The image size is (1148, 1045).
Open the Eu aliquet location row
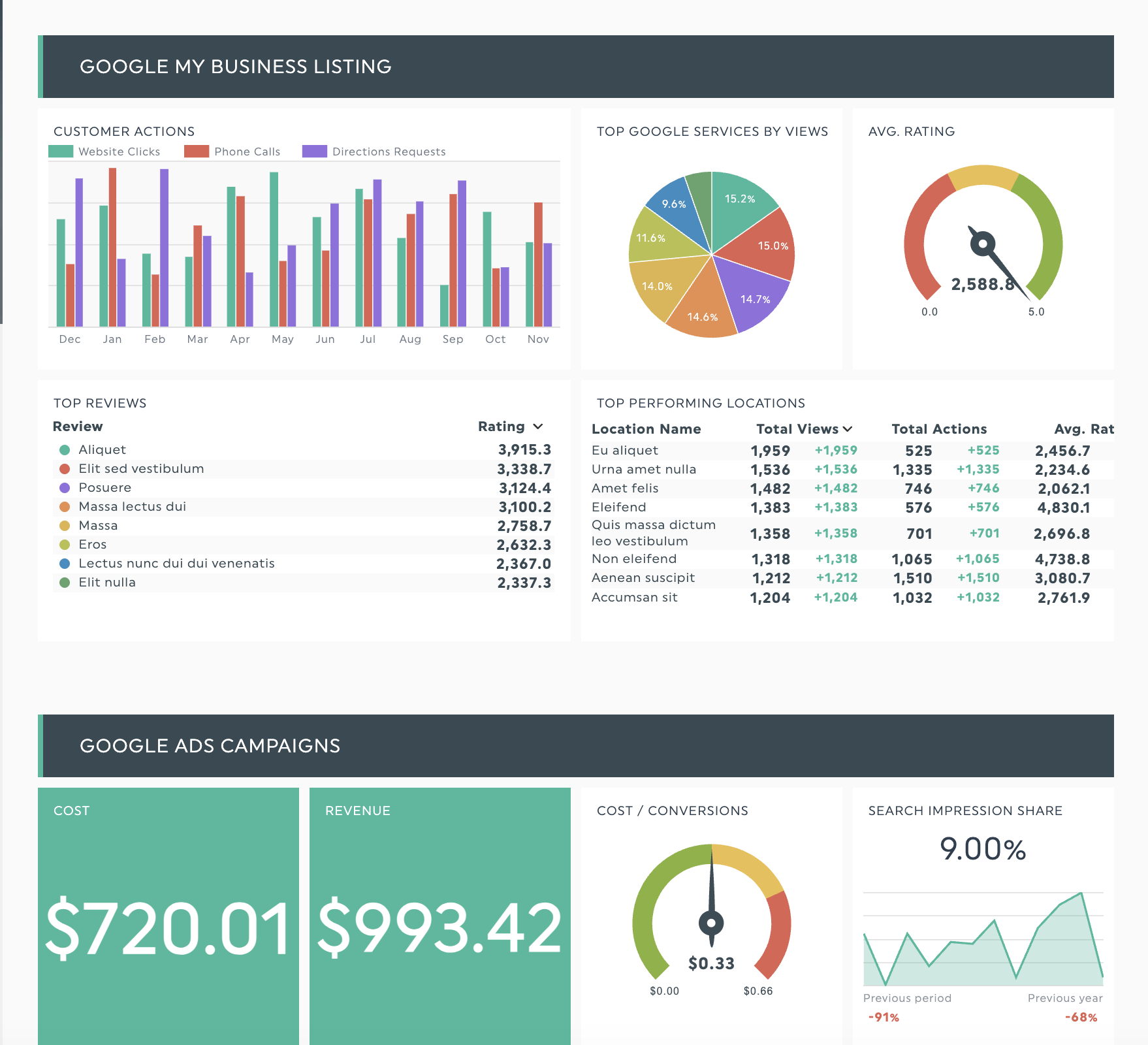coord(625,451)
